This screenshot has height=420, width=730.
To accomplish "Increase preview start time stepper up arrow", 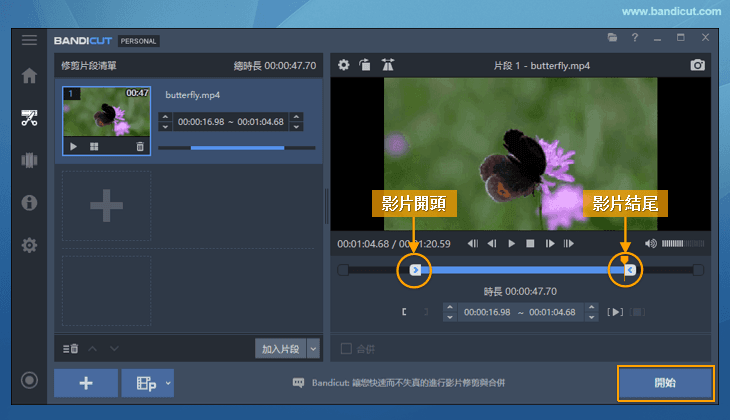I will click(x=450, y=307).
